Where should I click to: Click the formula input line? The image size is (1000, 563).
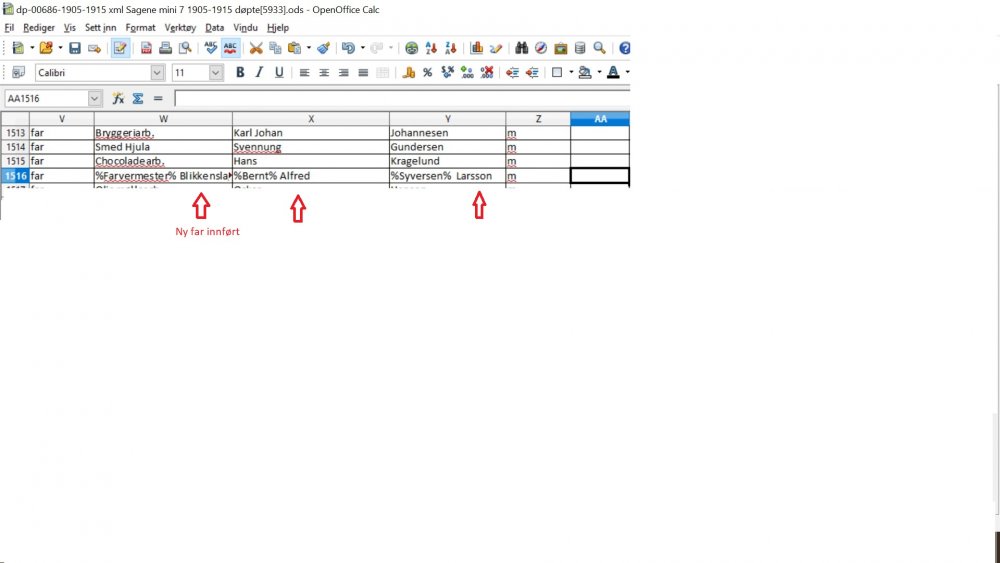[400, 99]
